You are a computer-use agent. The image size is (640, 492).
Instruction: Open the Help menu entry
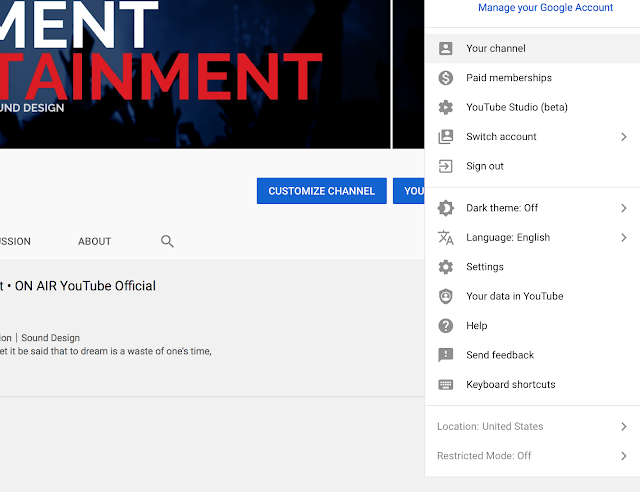[532, 326]
